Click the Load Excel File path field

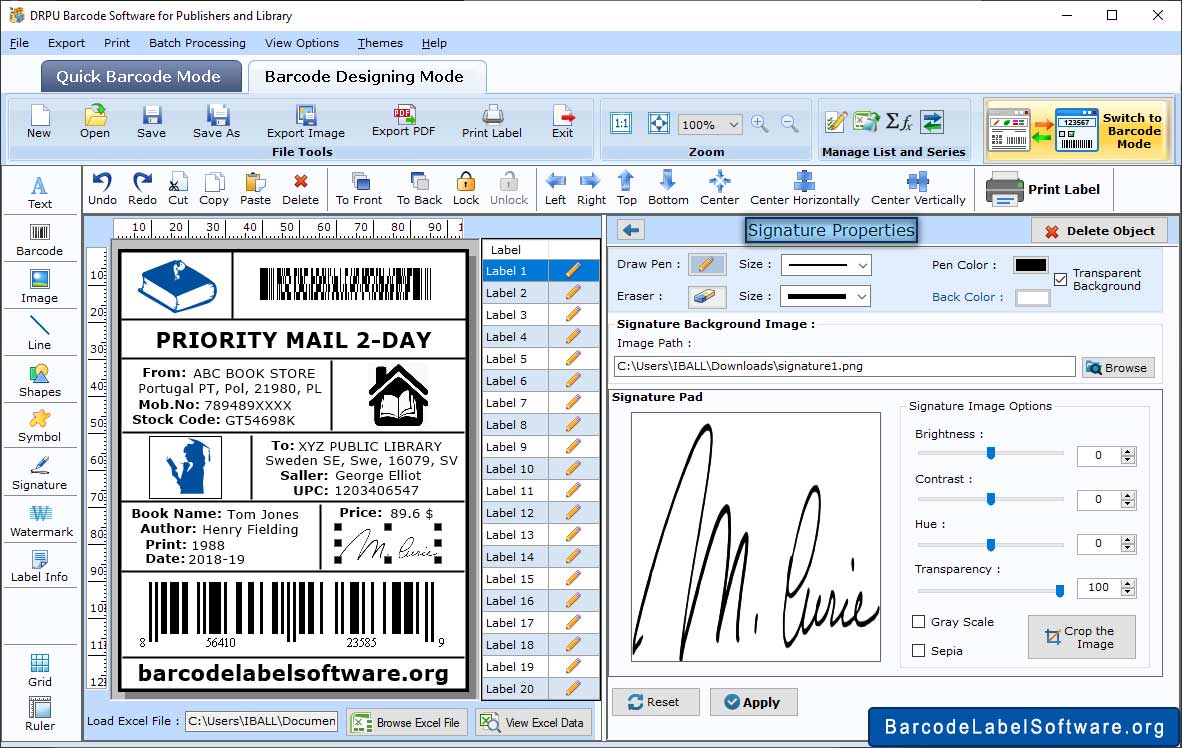point(262,721)
